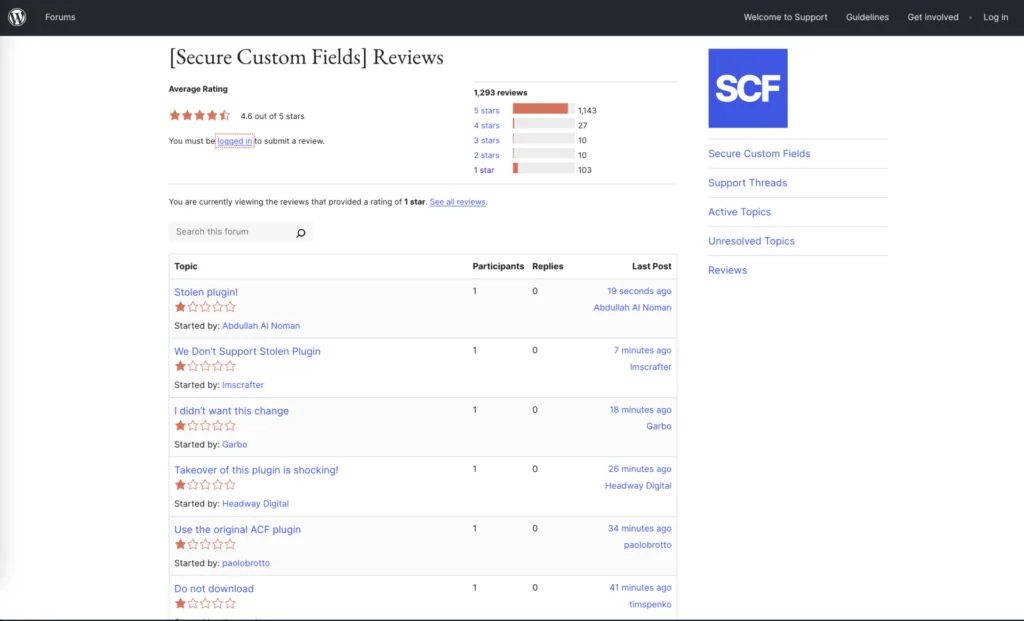Open timspenko profile in Last Post column
Image resolution: width=1024 pixels, height=621 pixels.
click(650, 605)
